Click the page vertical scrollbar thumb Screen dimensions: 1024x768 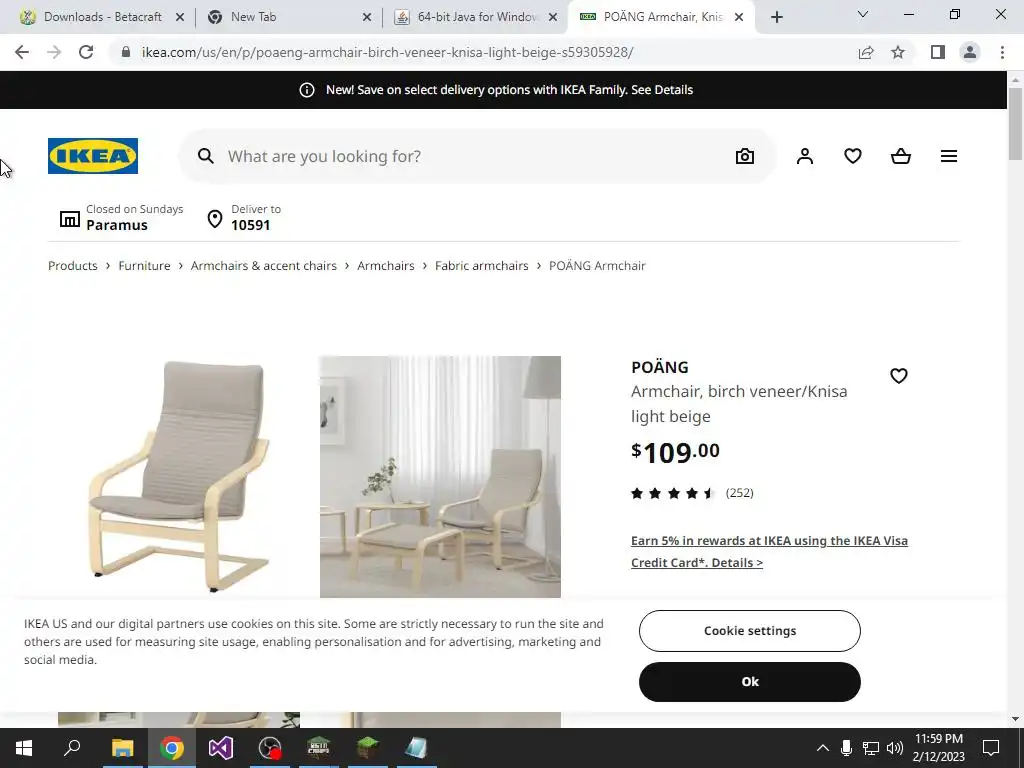click(1015, 123)
